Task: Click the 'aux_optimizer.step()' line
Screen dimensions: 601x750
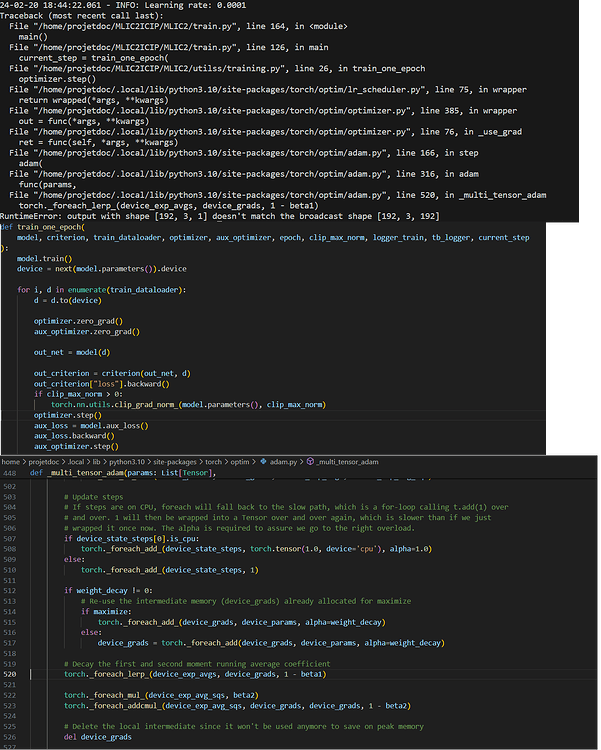Action: click(76, 446)
